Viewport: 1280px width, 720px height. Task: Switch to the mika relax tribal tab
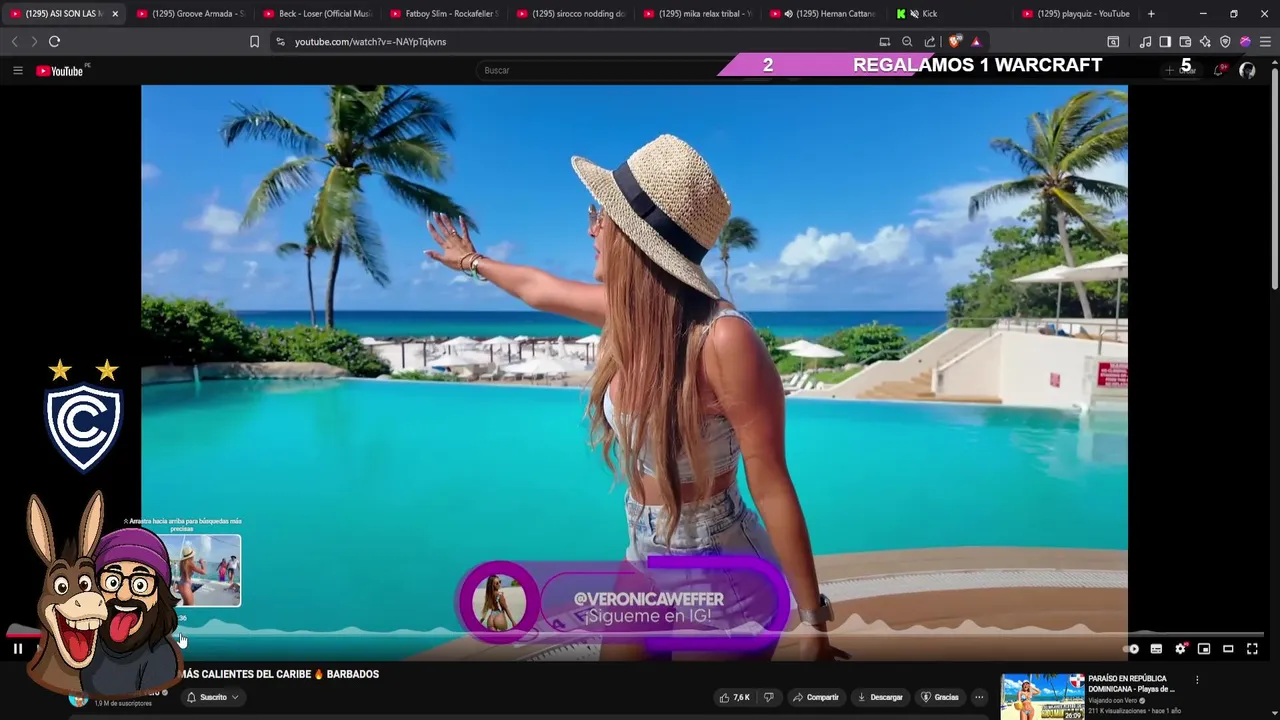click(698, 14)
